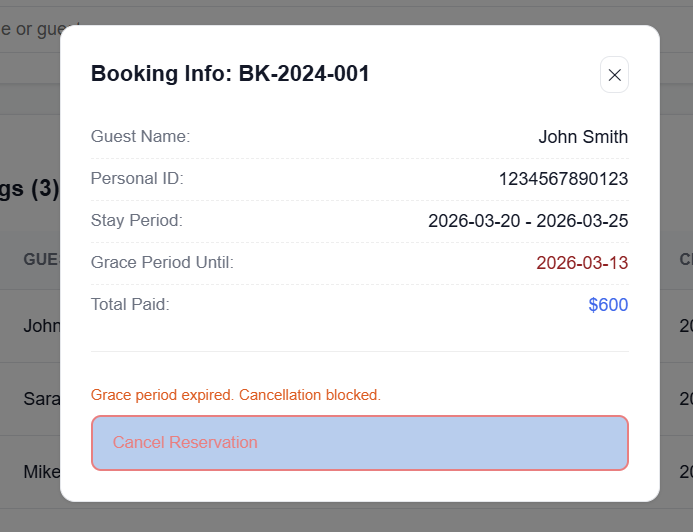The width and height of the screenshot is (693, 532).
Task: Select the Booking Info BK-2024-001 title
Action: coord(230,74)
